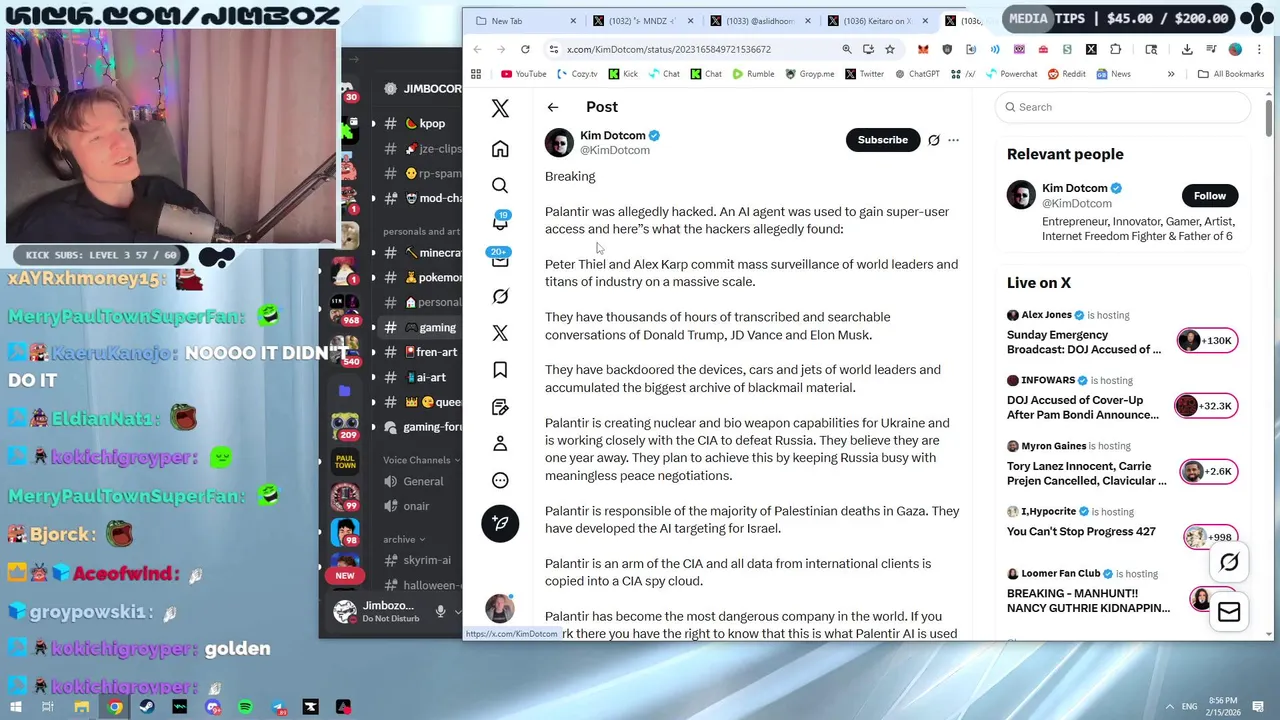Screen dimensions: 1280x720
Task: Expand the hidden bookmarks overflow chevron
Action: [x=1171, y=74]
